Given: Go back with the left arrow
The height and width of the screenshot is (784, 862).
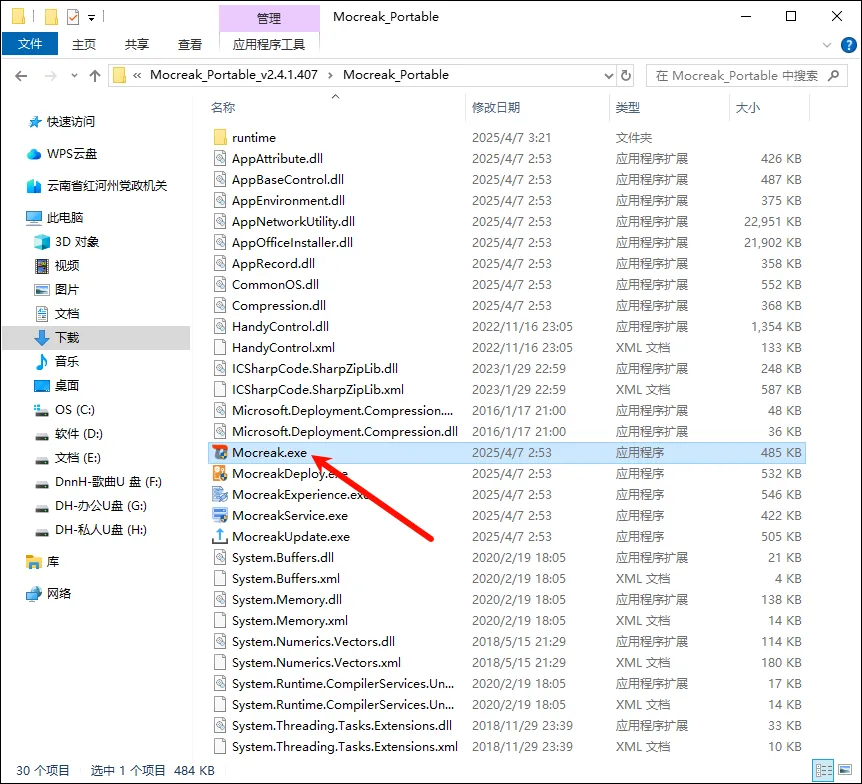Looking at the screenshot, I should point(21,75).
